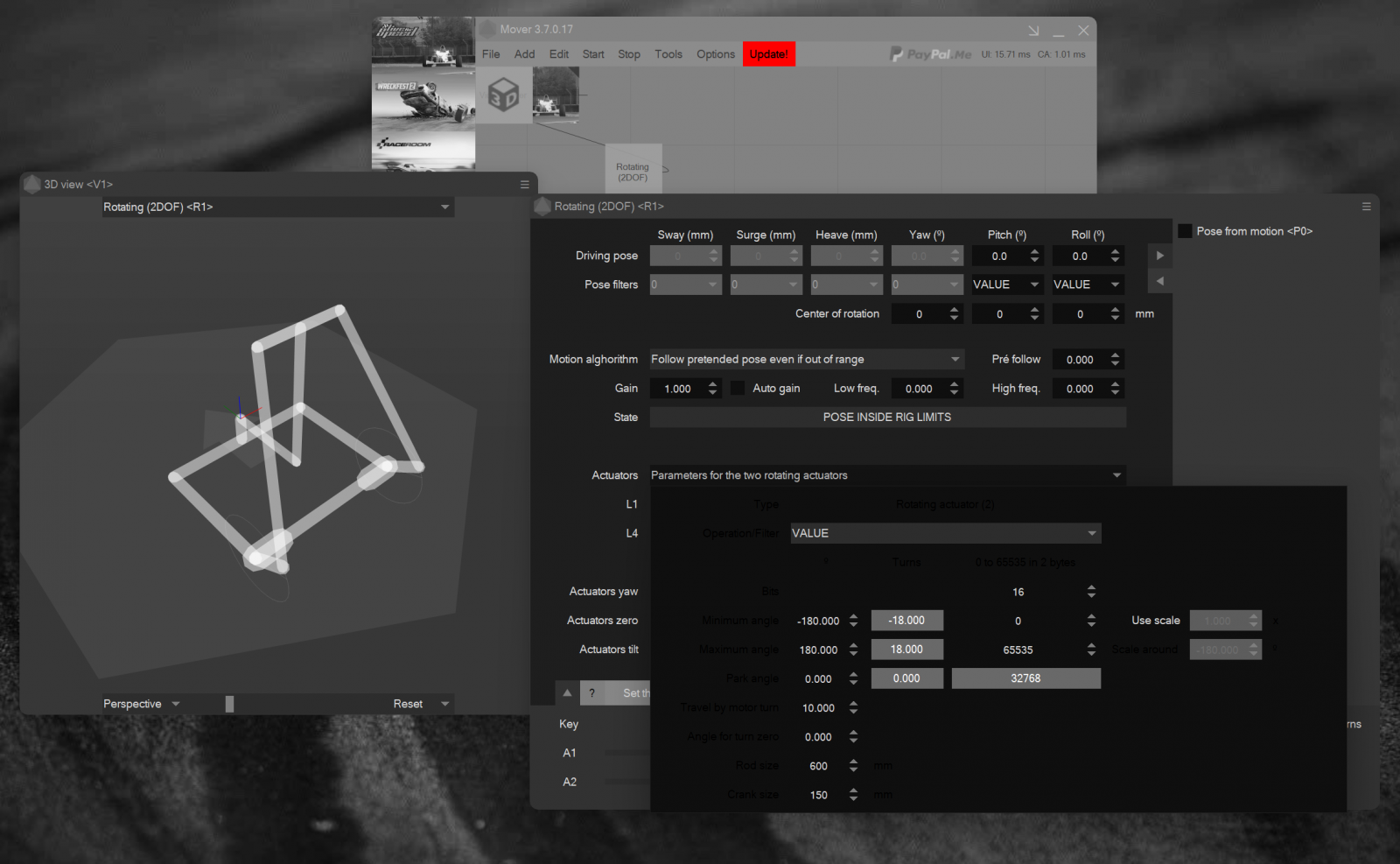This screenshot has height=864, width=1400.
Task: Open the Perspective view dropdown
Action: 142,704
